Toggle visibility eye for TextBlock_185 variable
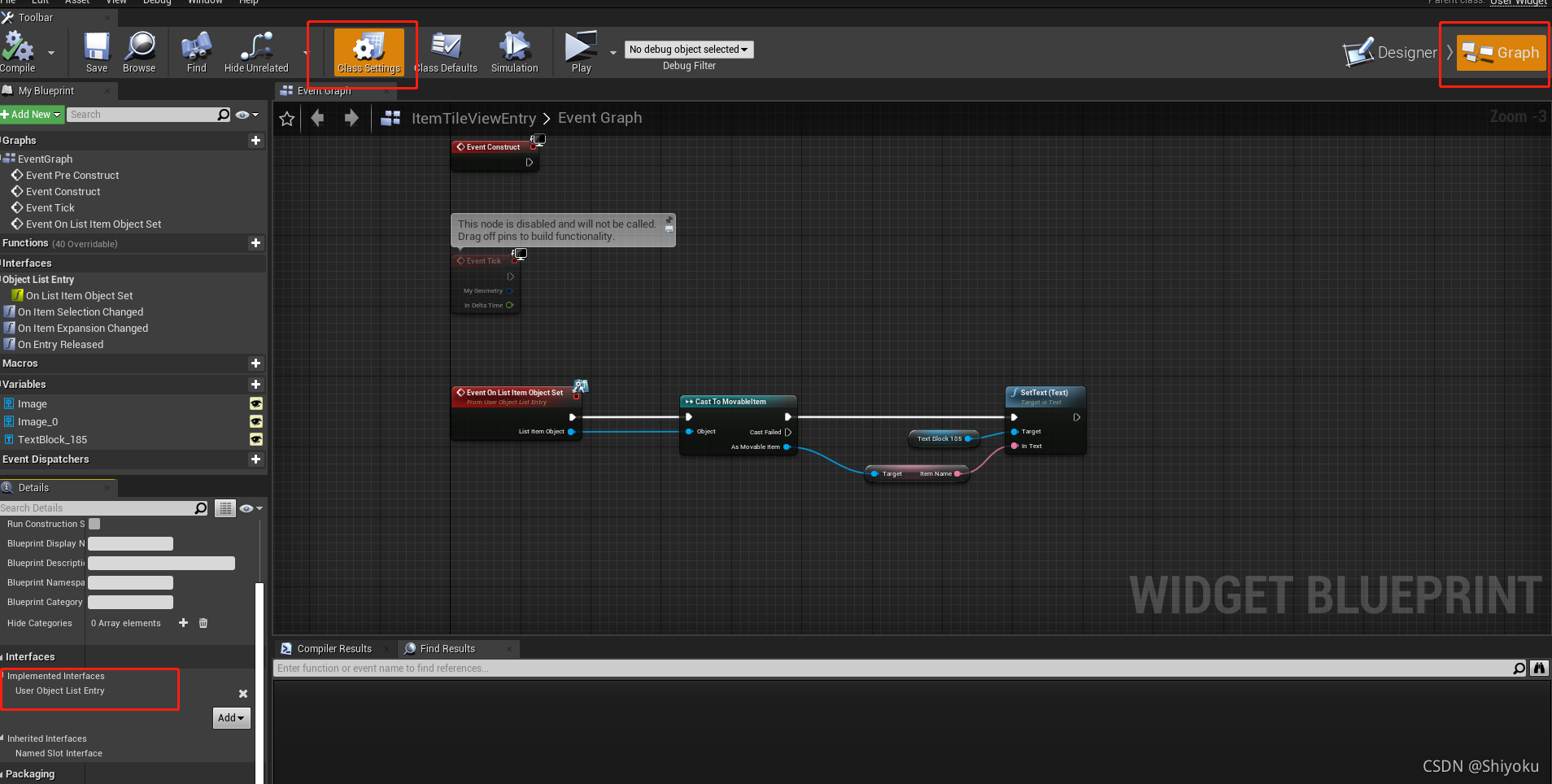Viewport: 1552px width, 784px height. coord(256,439)
